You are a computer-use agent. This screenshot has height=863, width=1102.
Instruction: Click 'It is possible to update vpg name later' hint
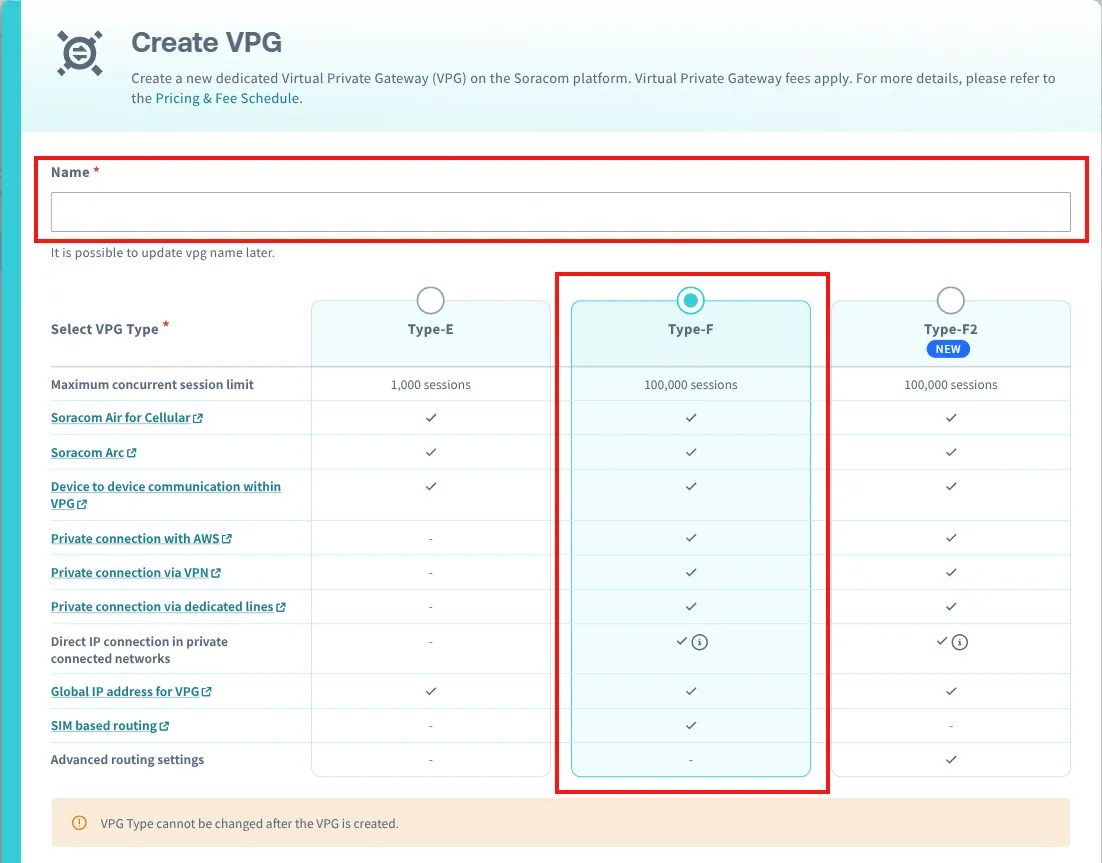click(x=162, y=253)
